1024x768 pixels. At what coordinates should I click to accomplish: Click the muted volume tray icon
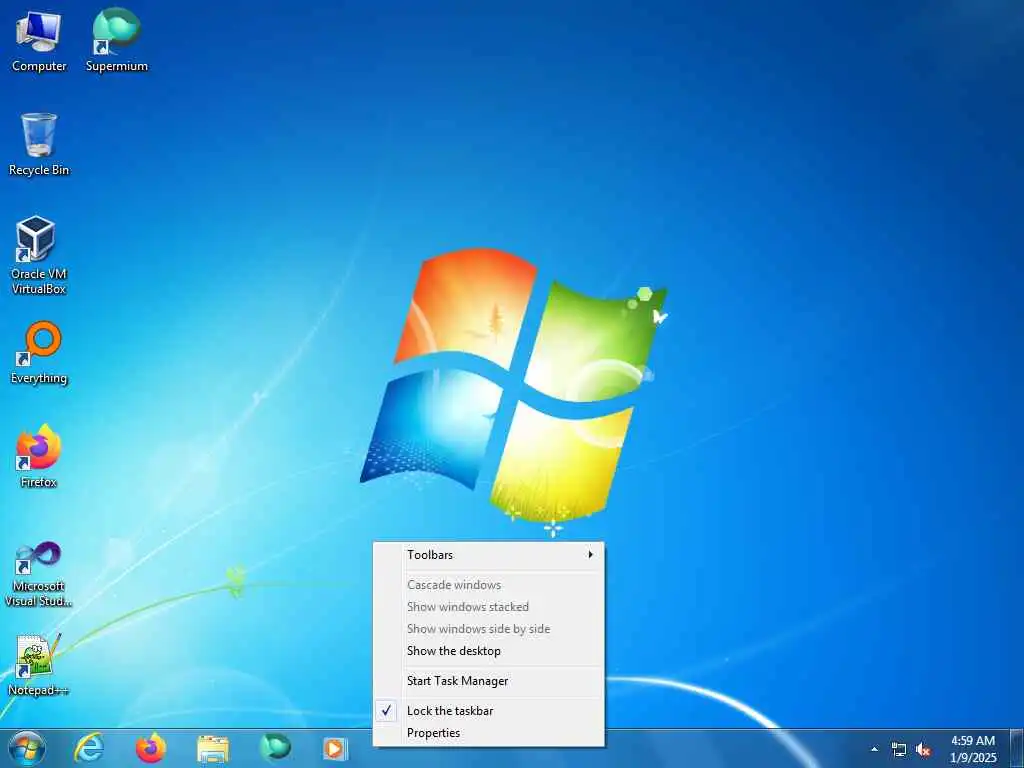923,750
